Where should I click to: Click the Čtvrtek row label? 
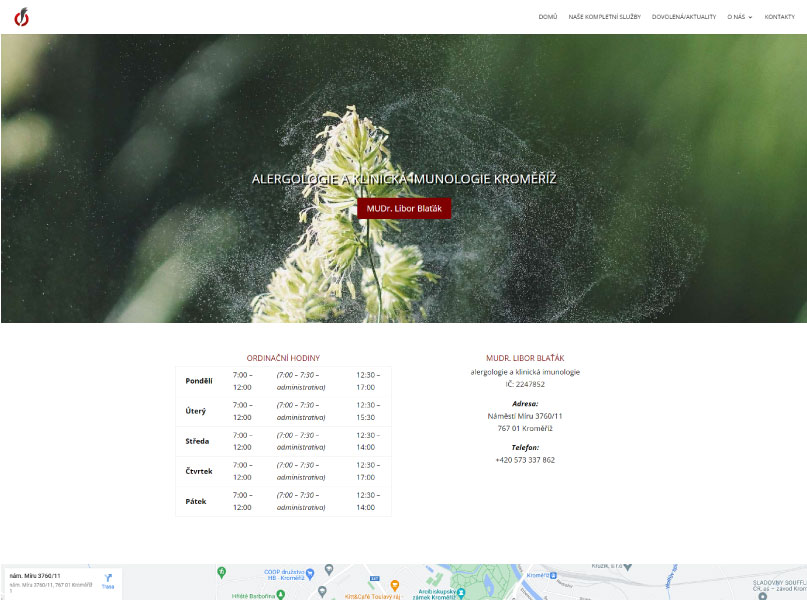(x=199, y=471)
